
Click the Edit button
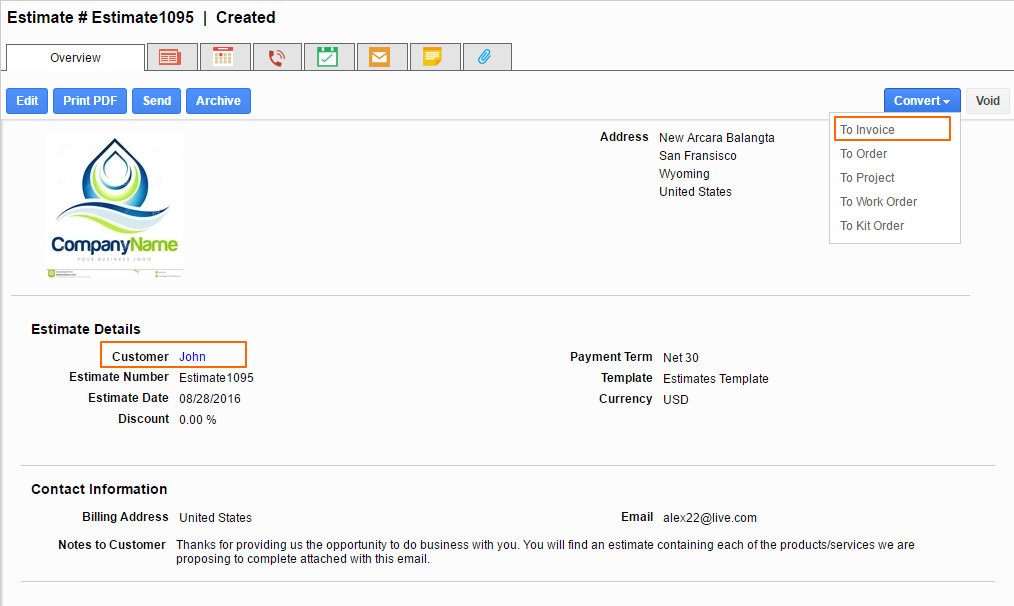27,101
